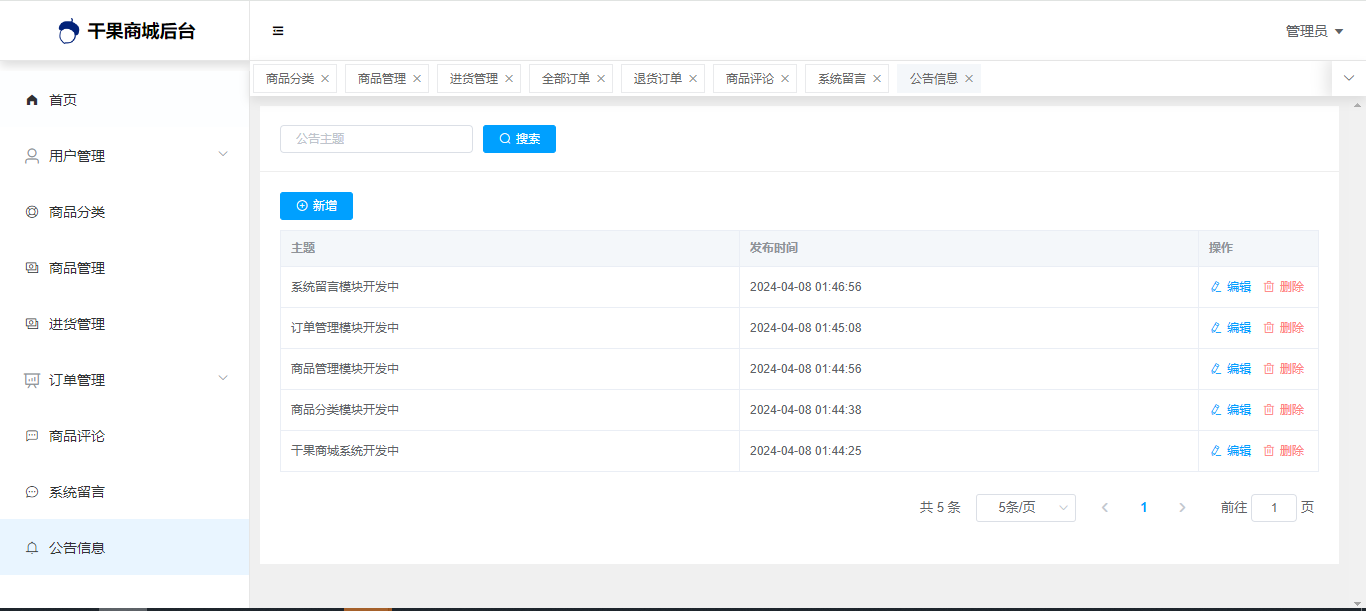Close the 公告信息 tab
1366x611 pixels.
[969, 79]
